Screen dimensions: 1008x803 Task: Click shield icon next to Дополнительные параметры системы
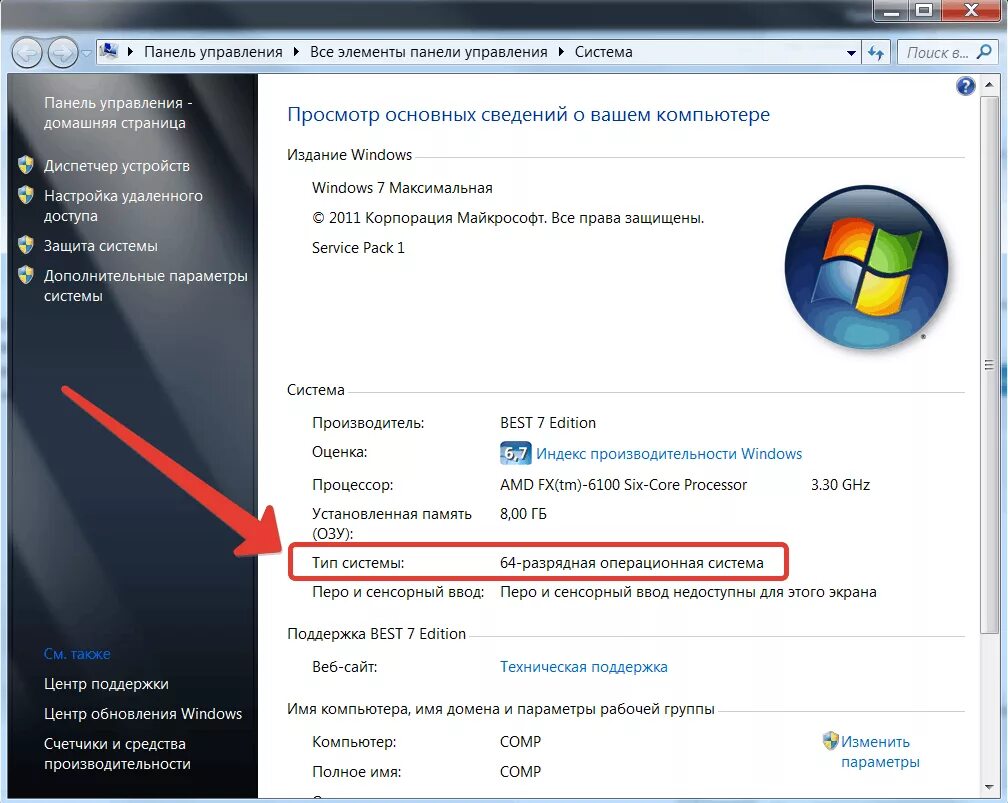pyautogui.click(x=26, y=275)
